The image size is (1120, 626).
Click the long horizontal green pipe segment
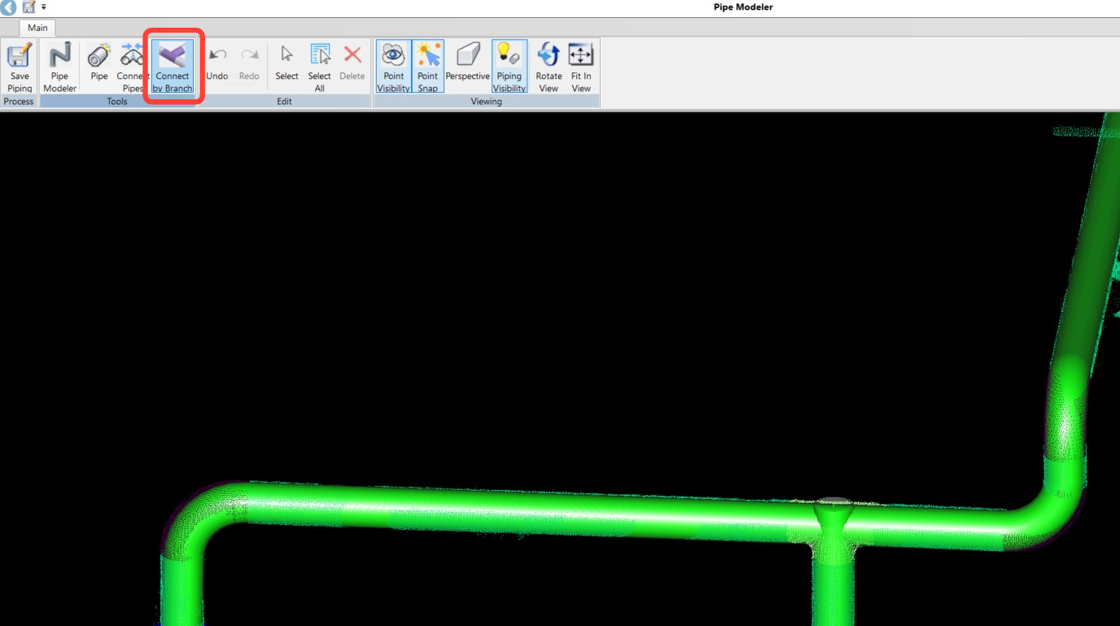coord(529,511)
